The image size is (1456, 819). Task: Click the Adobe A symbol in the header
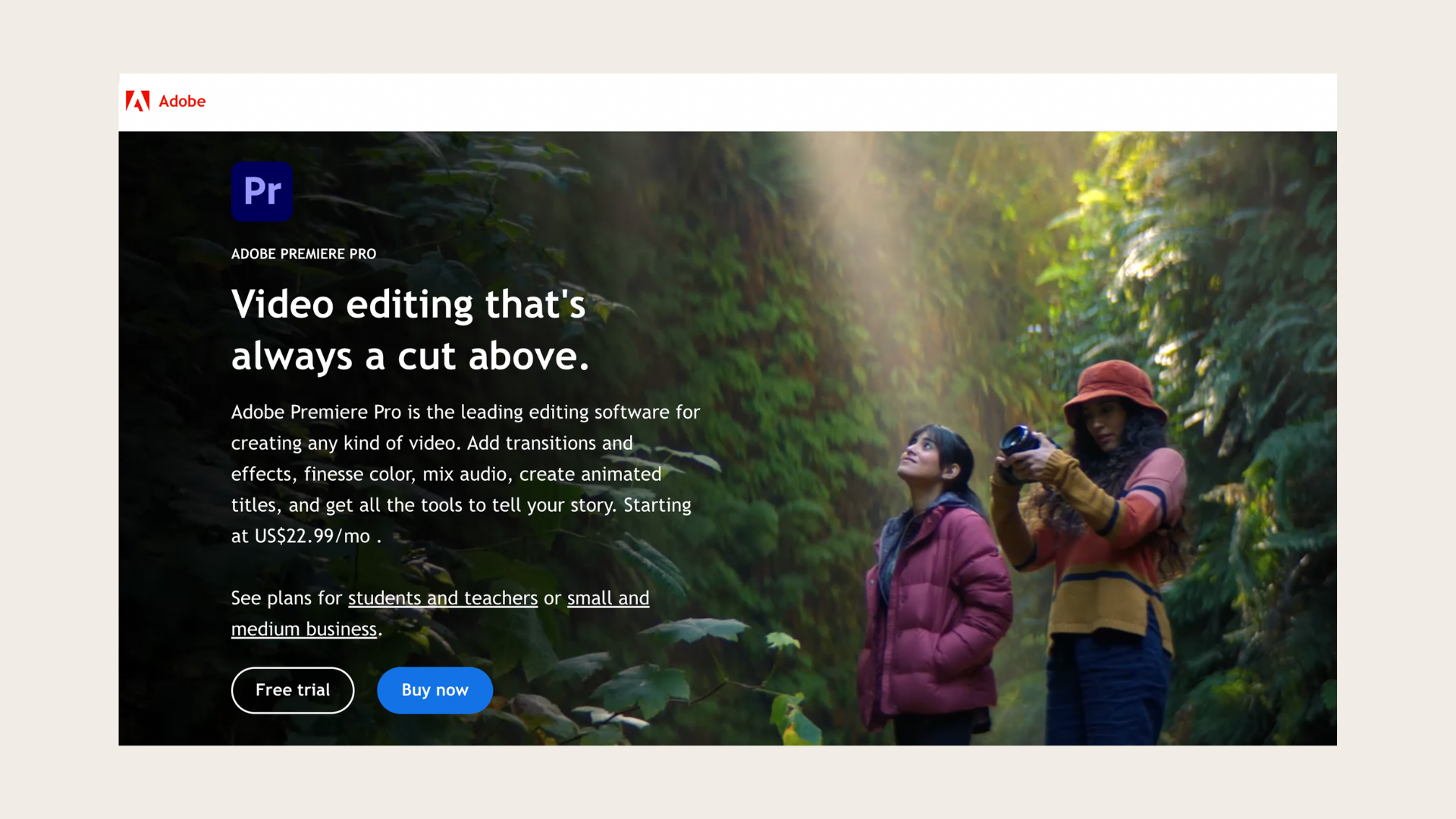pyautogui.click(x=137, y=101)
